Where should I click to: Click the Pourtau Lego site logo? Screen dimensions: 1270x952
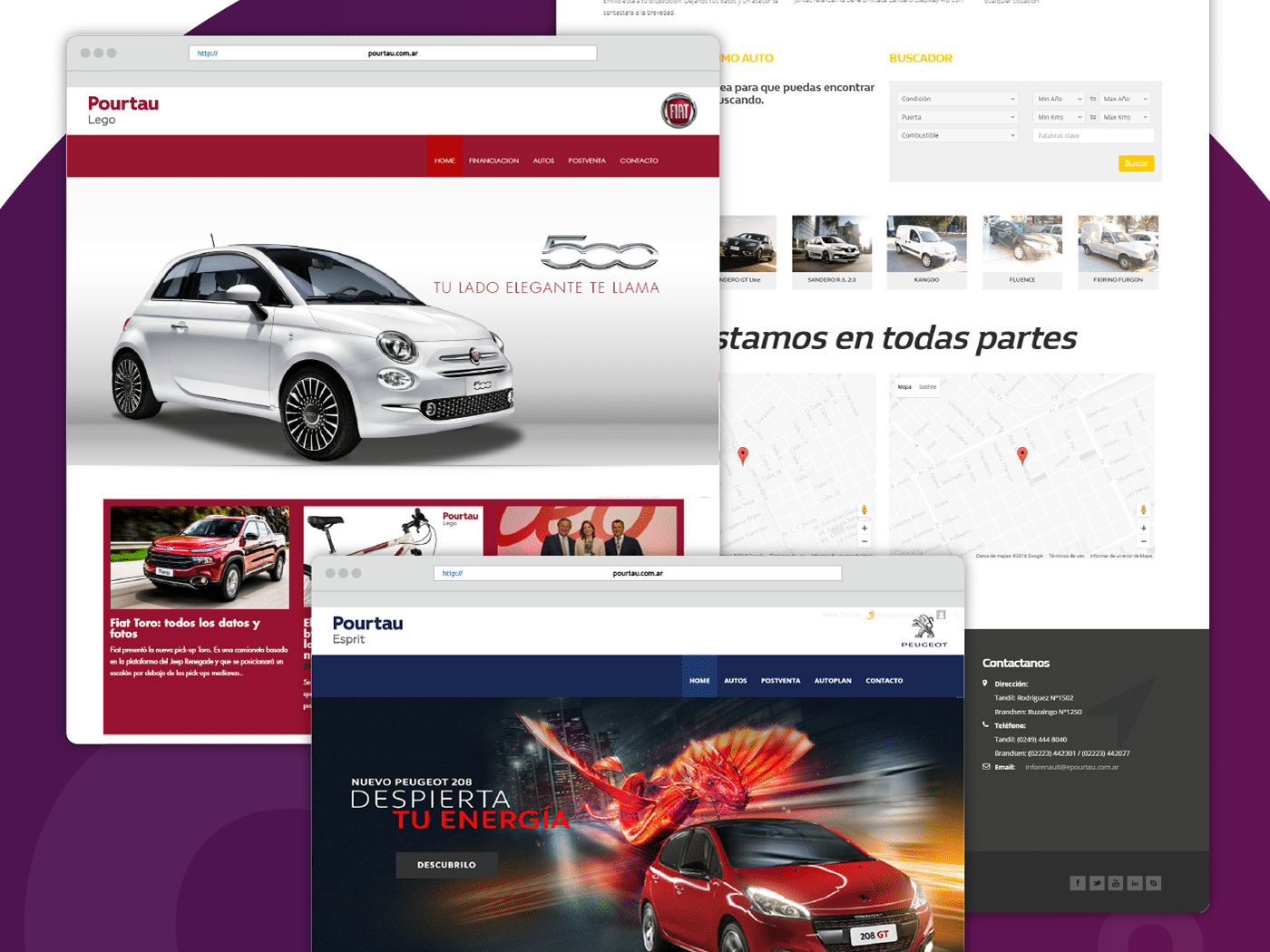point(123,110)
